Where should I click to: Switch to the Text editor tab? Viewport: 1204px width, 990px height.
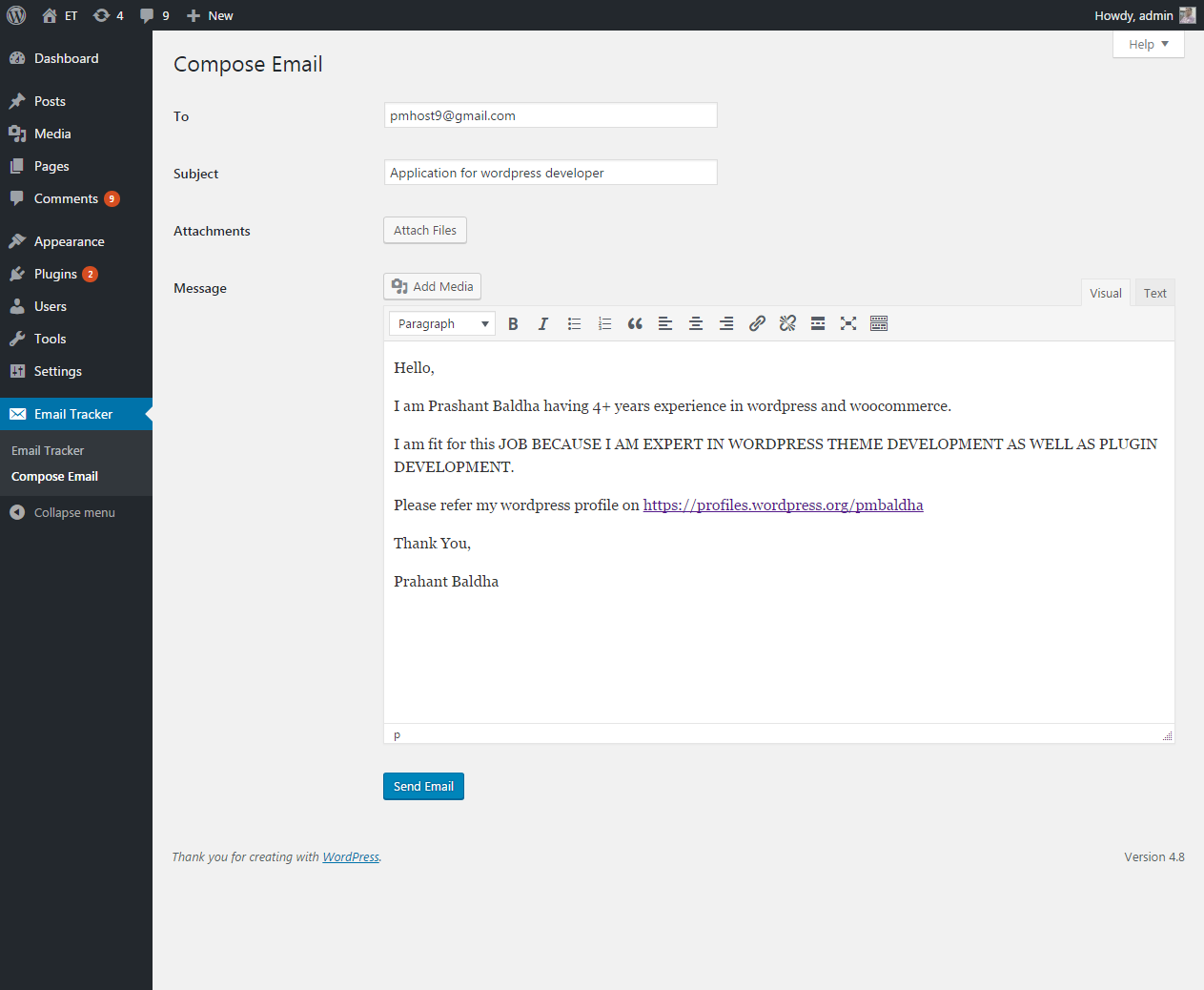(x=1154, y=294)
